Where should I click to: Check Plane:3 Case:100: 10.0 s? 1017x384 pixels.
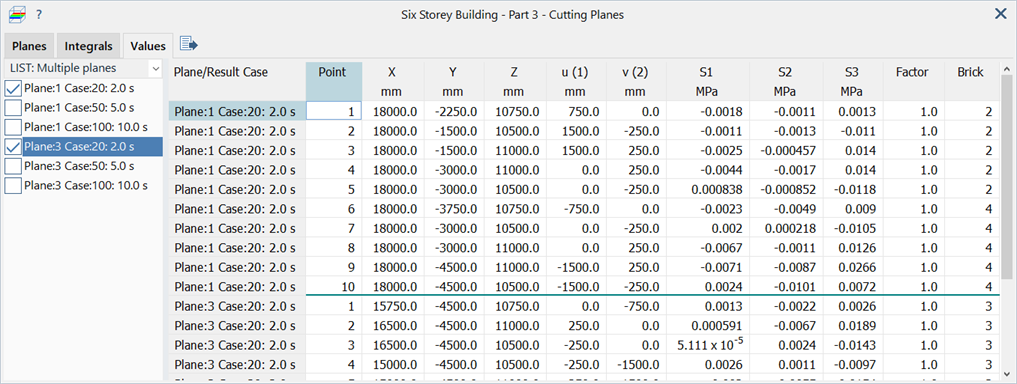click(13, 186)
